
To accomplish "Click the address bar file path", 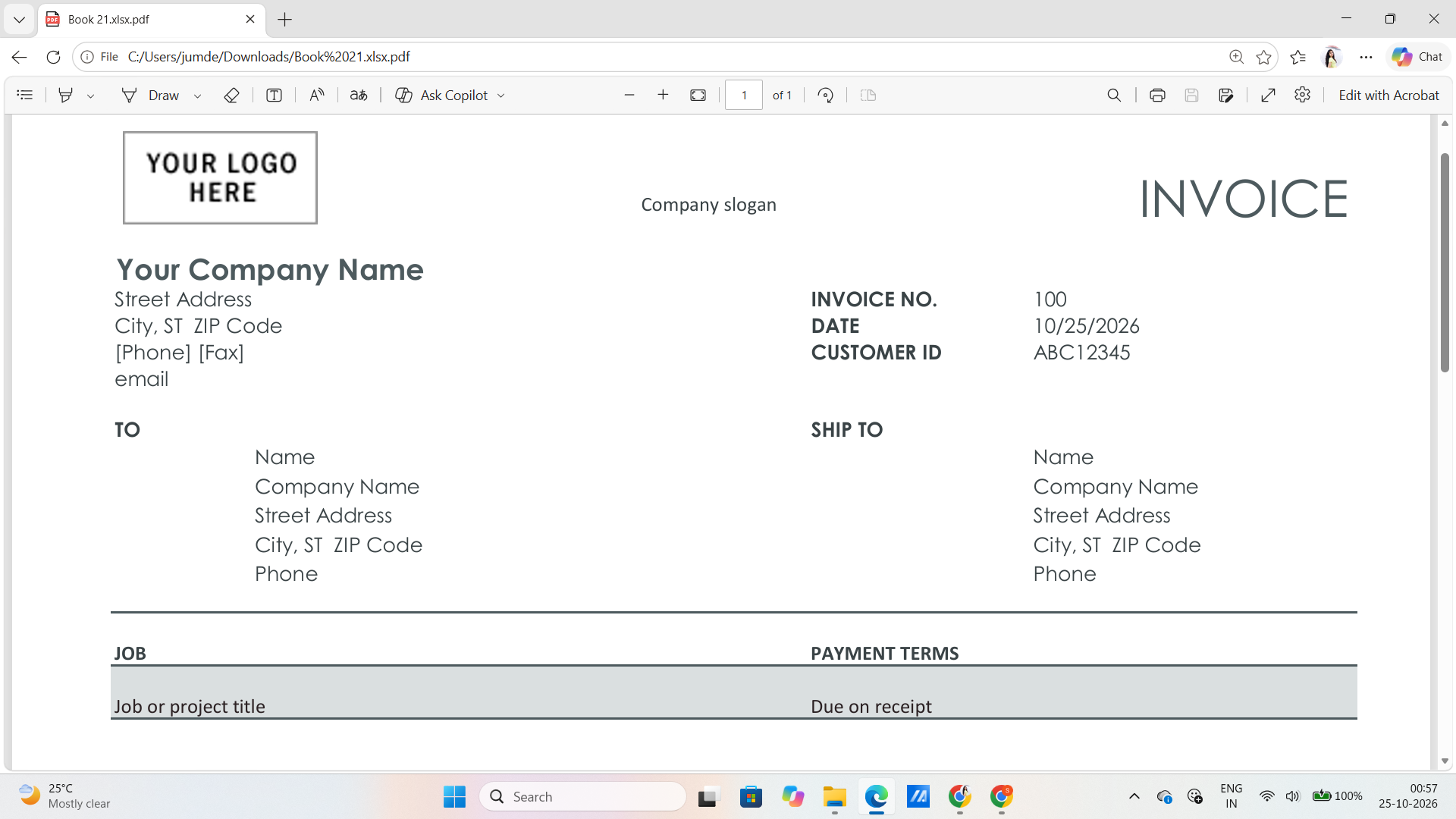I will click(x=269, y=57).
